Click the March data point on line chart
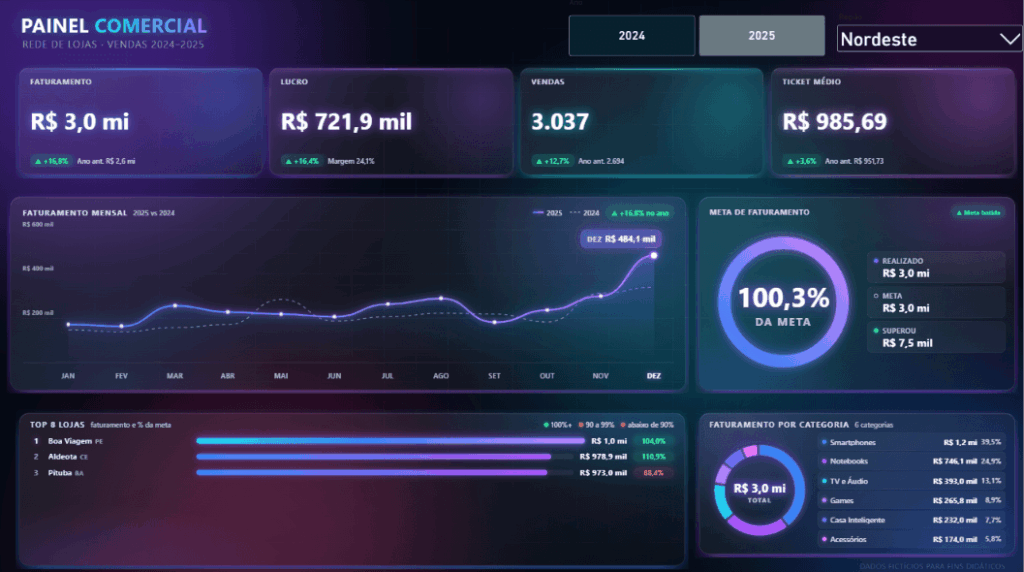 [x=174, y=305]
